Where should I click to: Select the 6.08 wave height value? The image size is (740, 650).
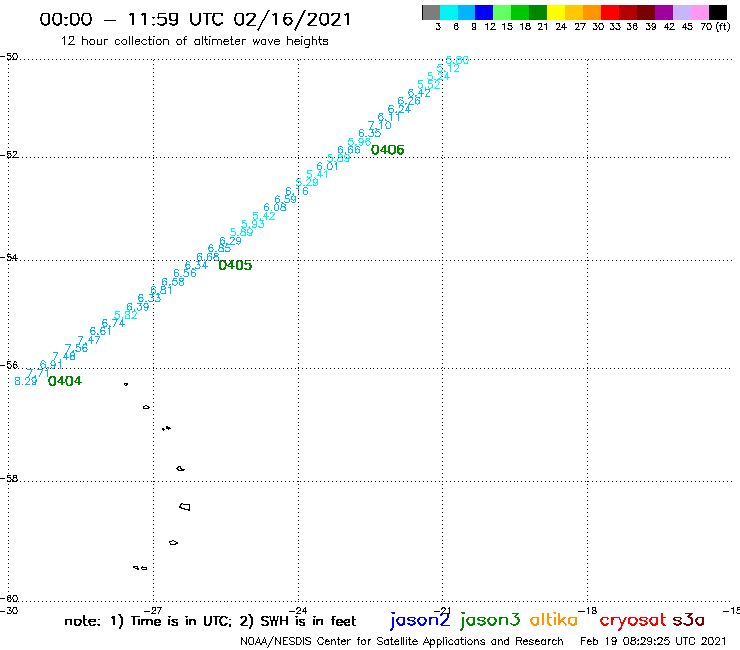[x=275, y=207]
